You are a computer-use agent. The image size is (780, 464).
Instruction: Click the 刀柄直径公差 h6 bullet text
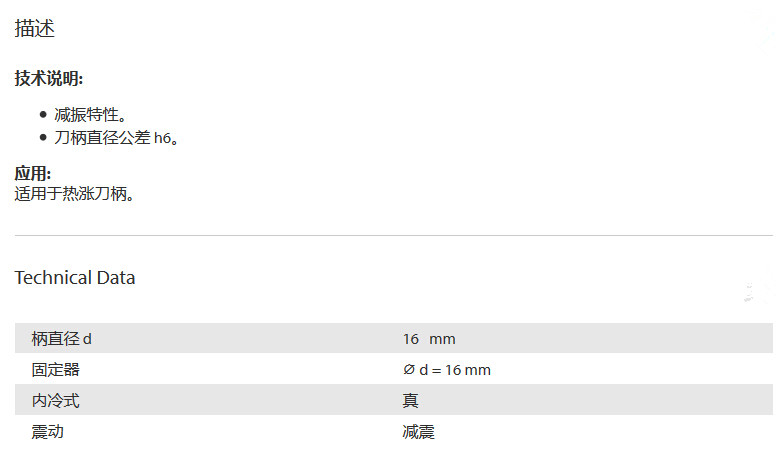click(116, 138)
